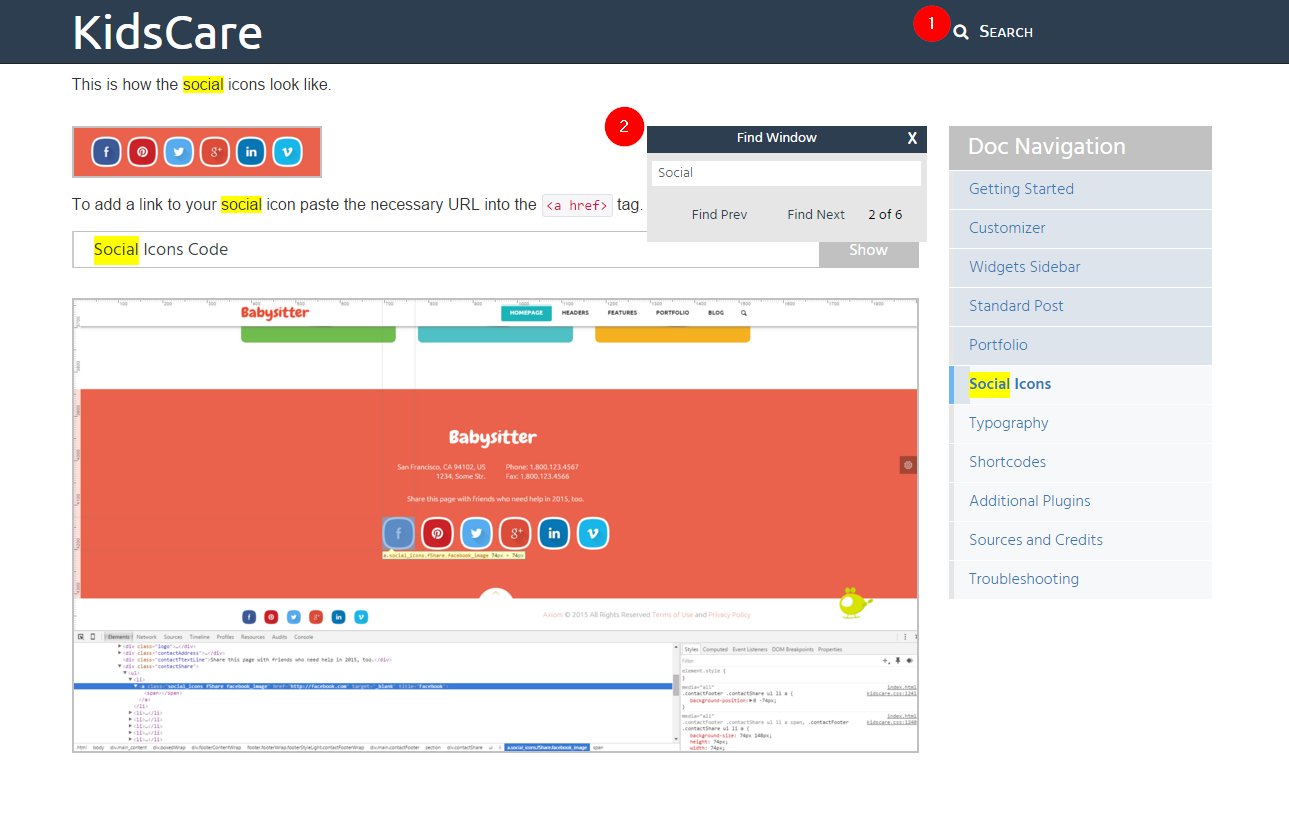Click the KidsCare site title
The width and height of the screenshot is (1289, 816).
[x=167, y=32]
